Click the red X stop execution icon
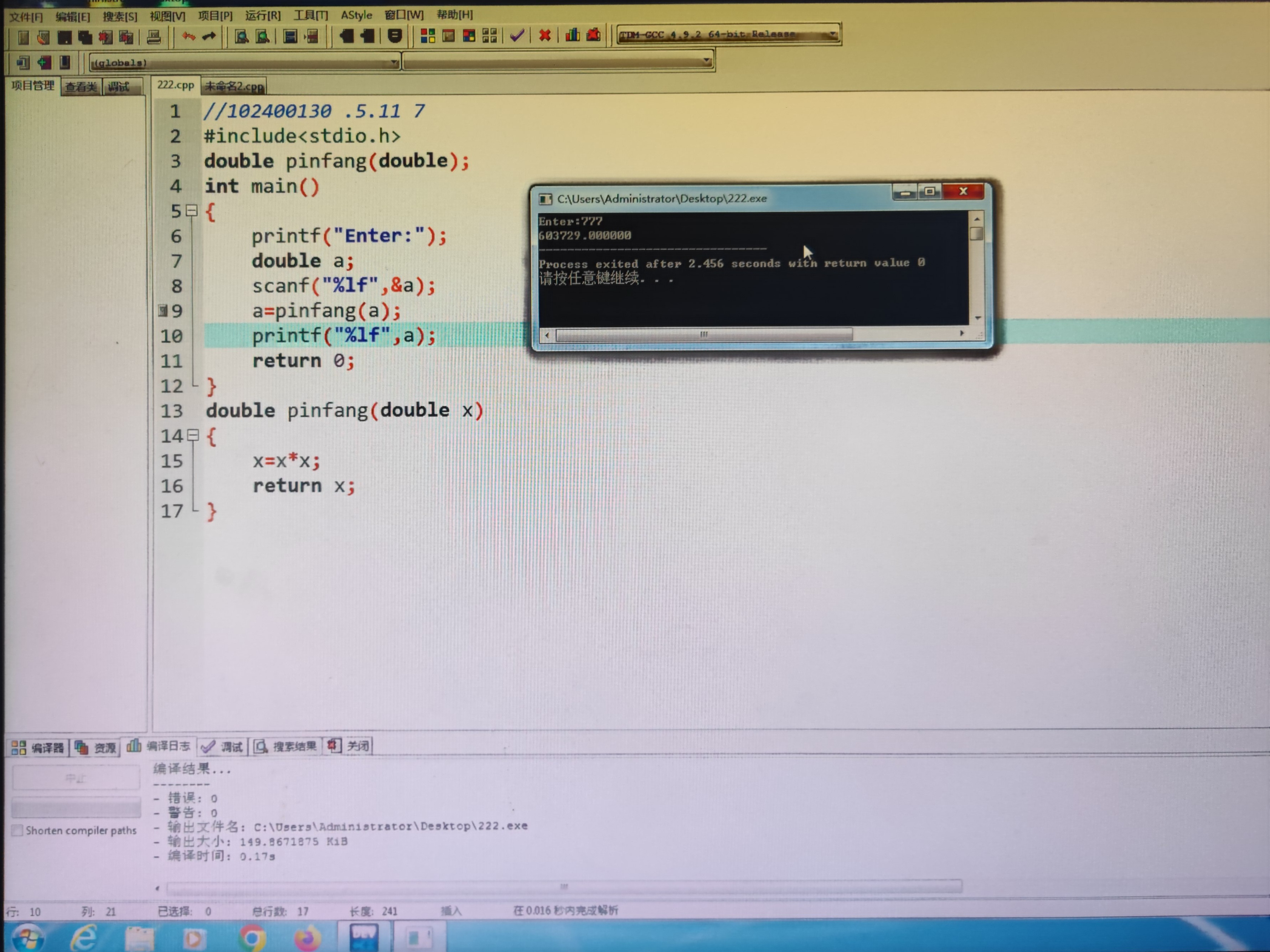The image size is (1270, 952). [544, 36]
